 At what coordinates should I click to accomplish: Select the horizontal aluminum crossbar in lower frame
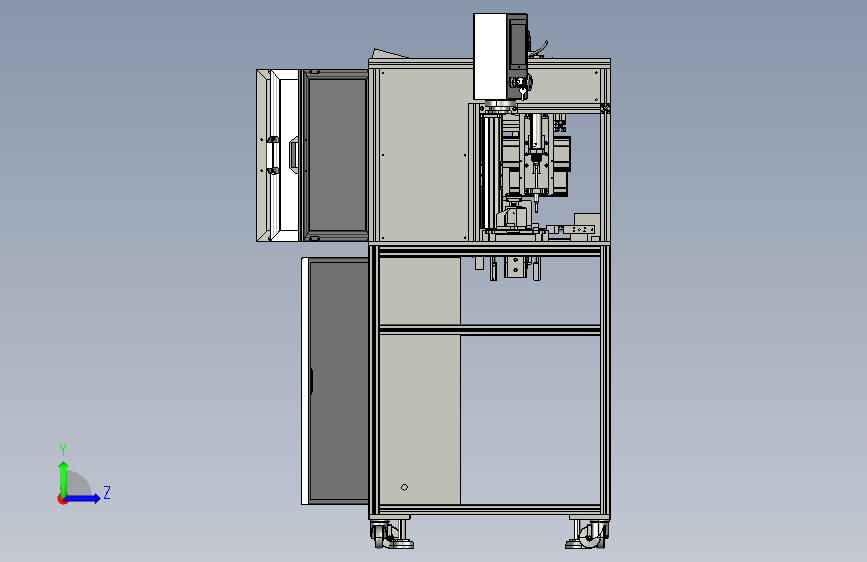click(490, 330)
